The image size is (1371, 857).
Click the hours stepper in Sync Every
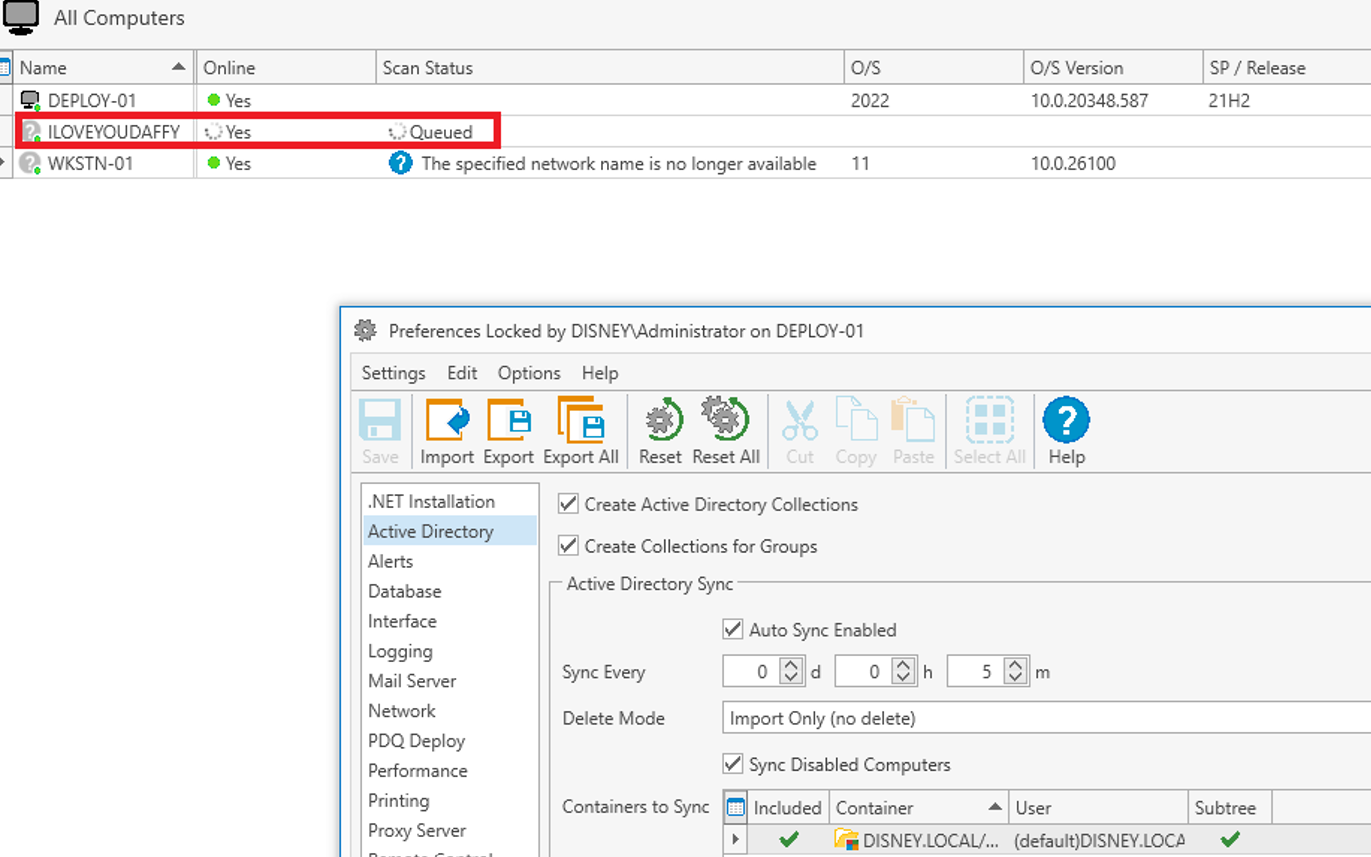click(903, 671)
